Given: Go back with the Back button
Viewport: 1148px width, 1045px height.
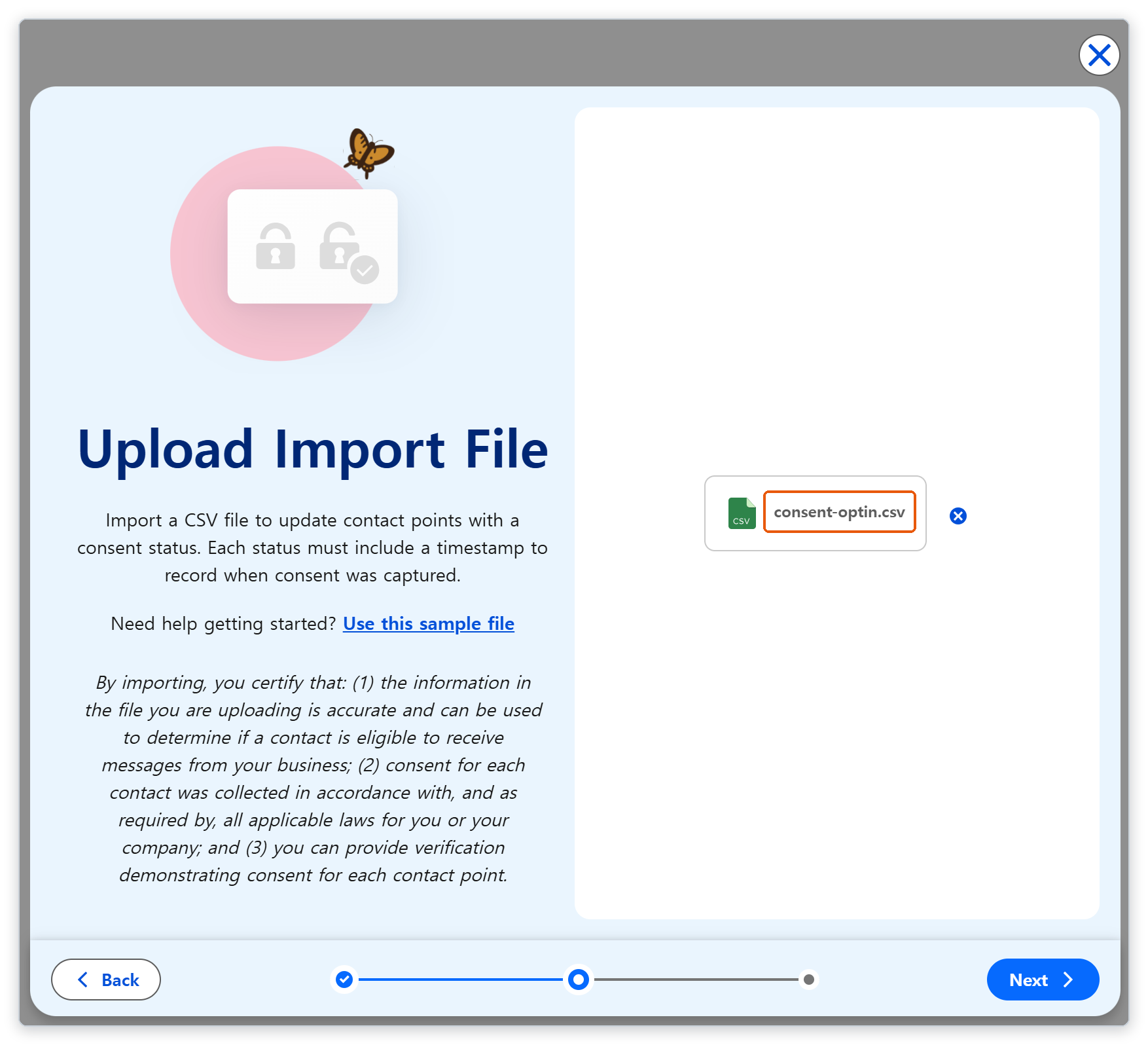Looking at the screenshot, I should click(106, 980).
